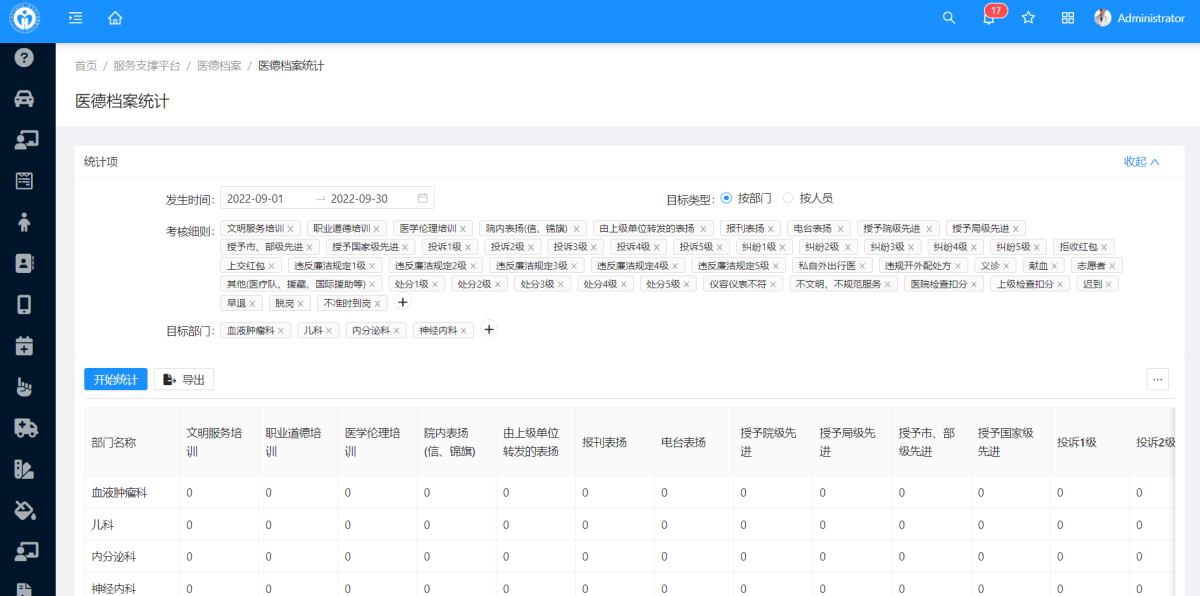Open the mobile phone icon in sidebar
Image resolution: width=1200 pixels, height=596 pixels.
point(25,305)
